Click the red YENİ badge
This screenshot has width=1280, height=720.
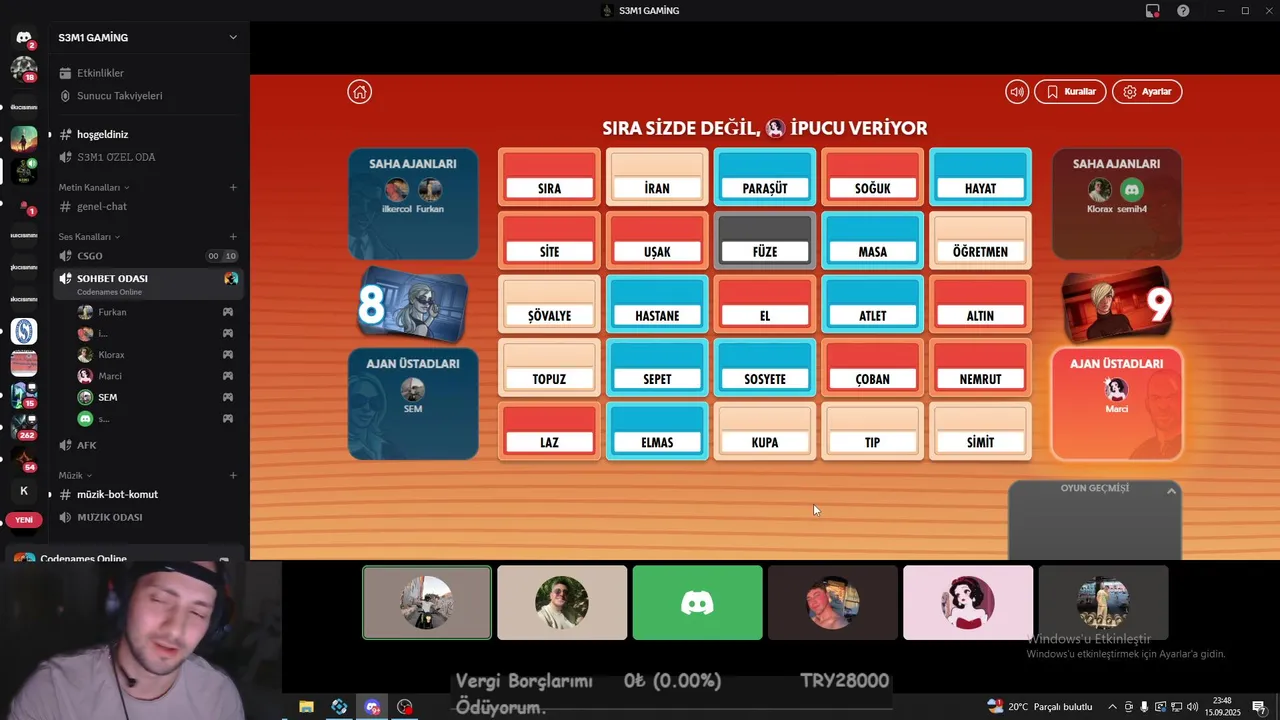click(24, 520)
